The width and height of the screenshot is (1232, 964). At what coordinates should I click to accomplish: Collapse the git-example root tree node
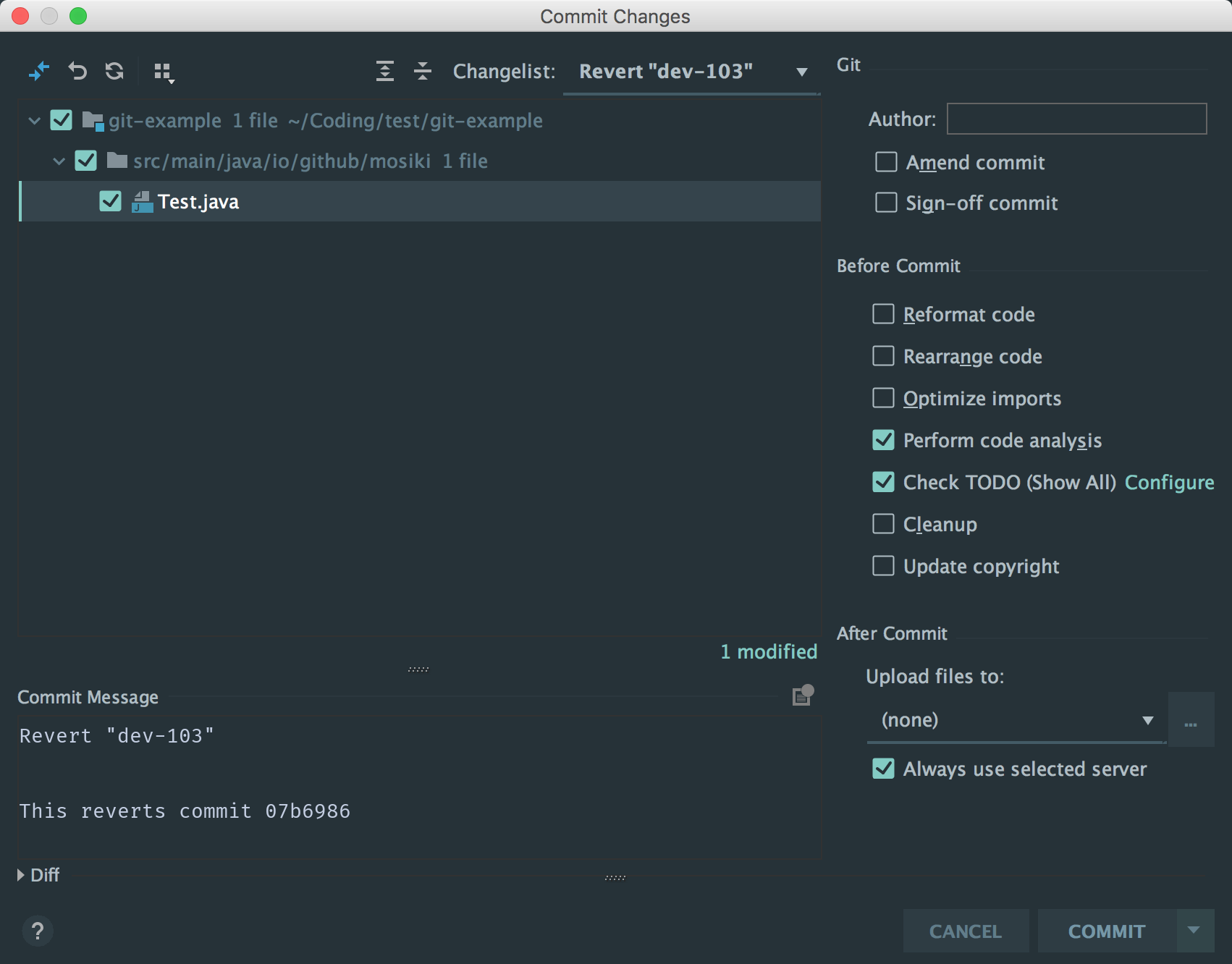pyautogui.click(x=34, y=120)
